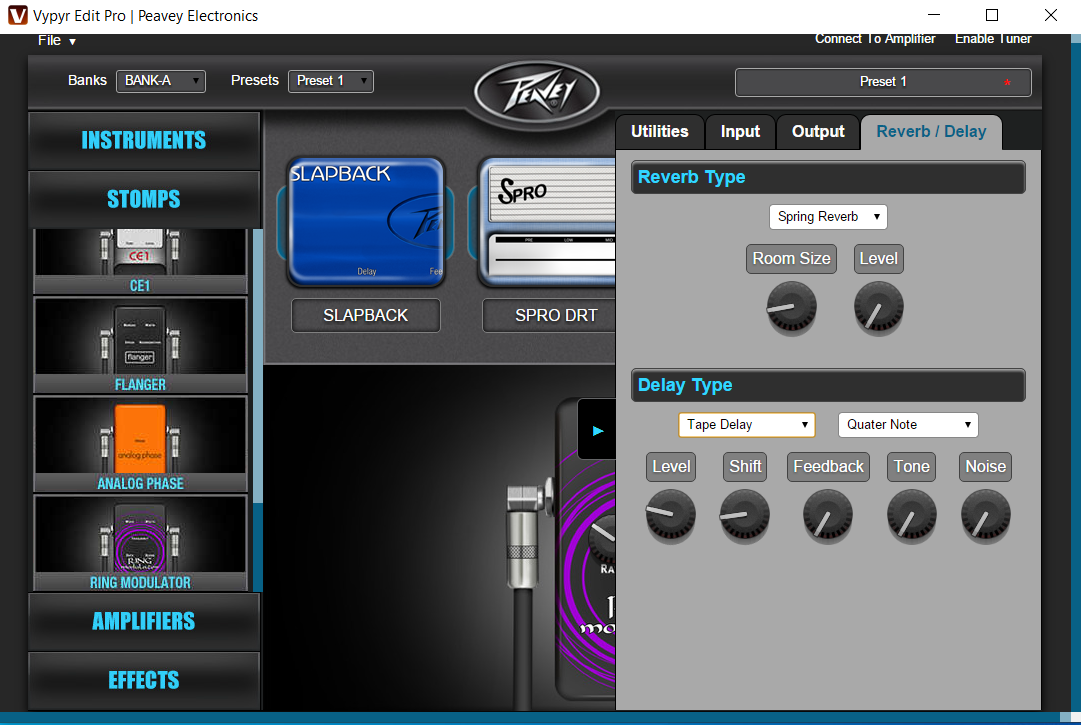Choose the Analog Phase orange pedal

(x=141, y=444)
